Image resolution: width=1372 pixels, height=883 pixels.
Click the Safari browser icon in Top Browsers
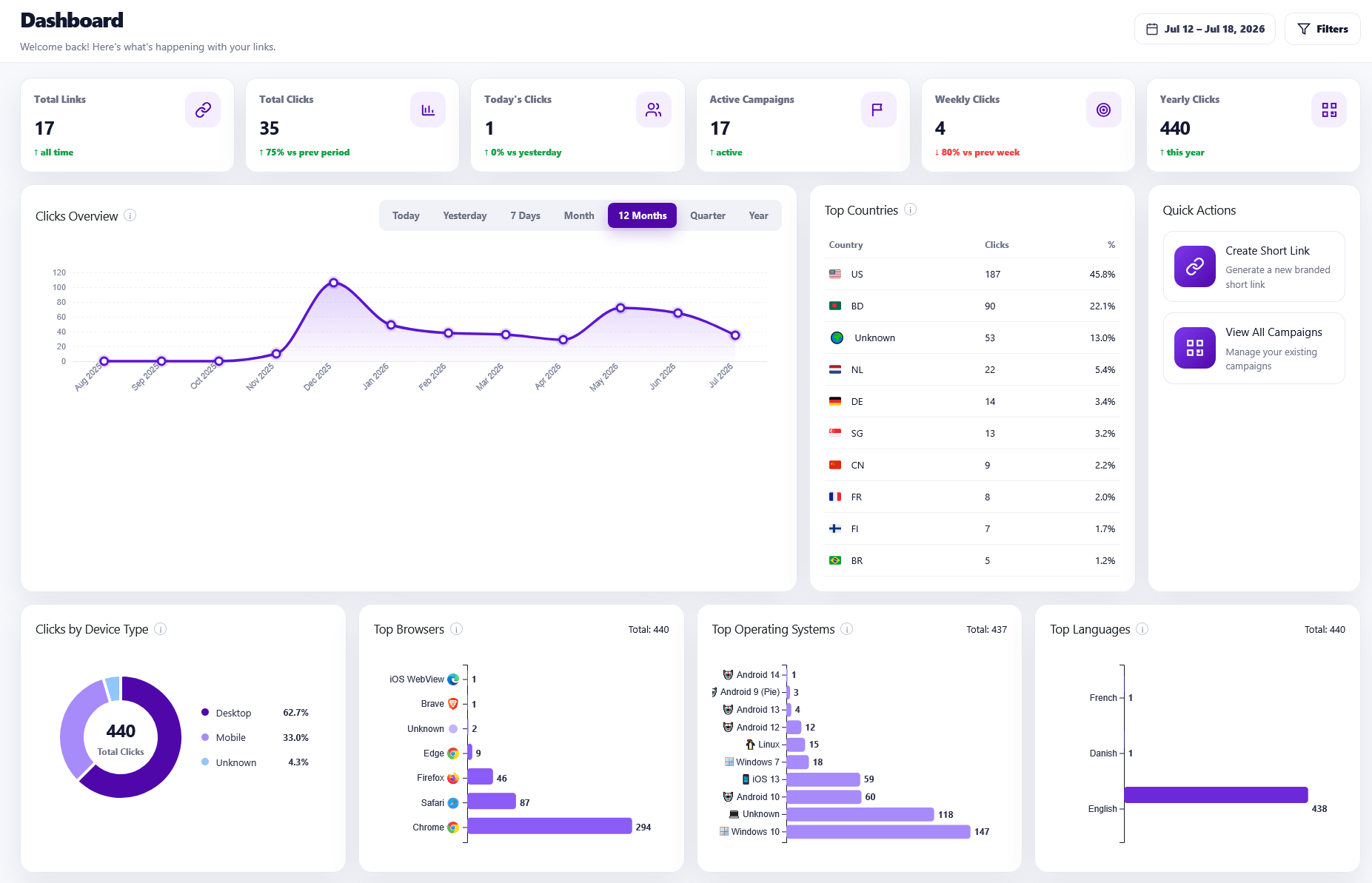(x=453, y=803)
